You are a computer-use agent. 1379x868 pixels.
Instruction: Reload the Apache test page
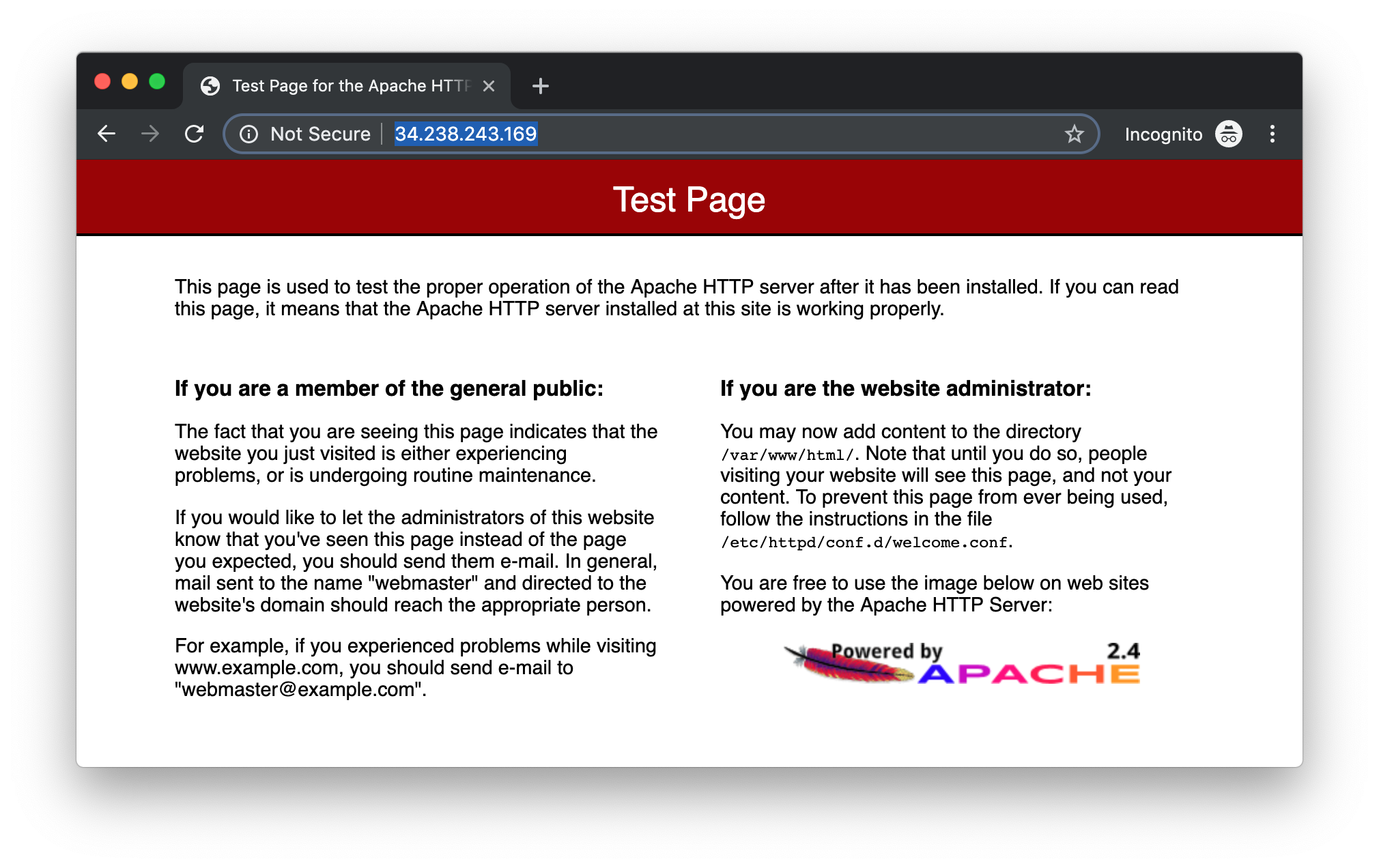pyautogui.click(x=195, y=134)
